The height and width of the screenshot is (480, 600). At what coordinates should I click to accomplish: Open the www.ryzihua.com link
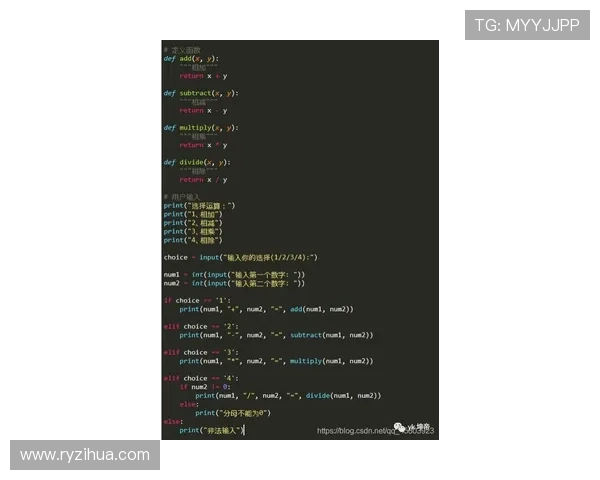84,455
